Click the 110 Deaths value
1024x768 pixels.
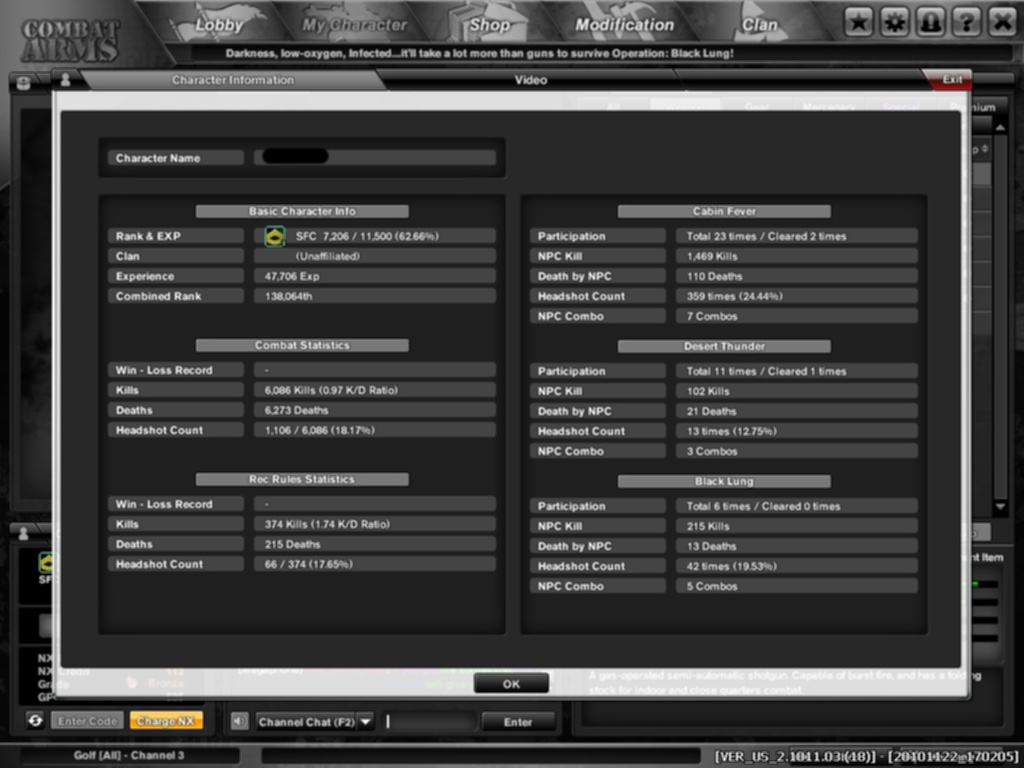coord(714,276)
